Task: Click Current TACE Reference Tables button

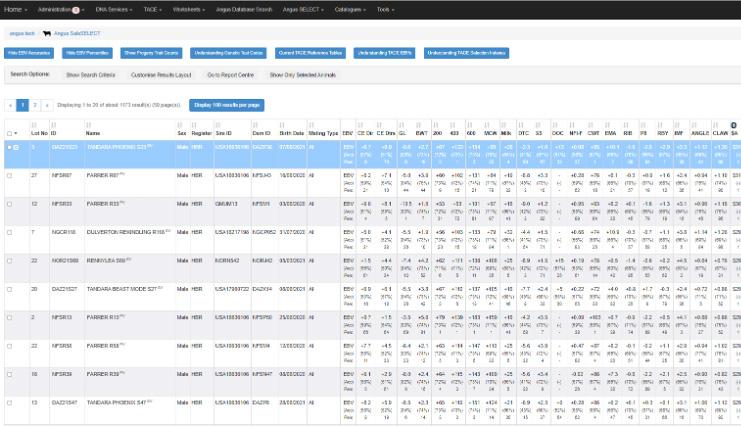Action: click(310, 53)
